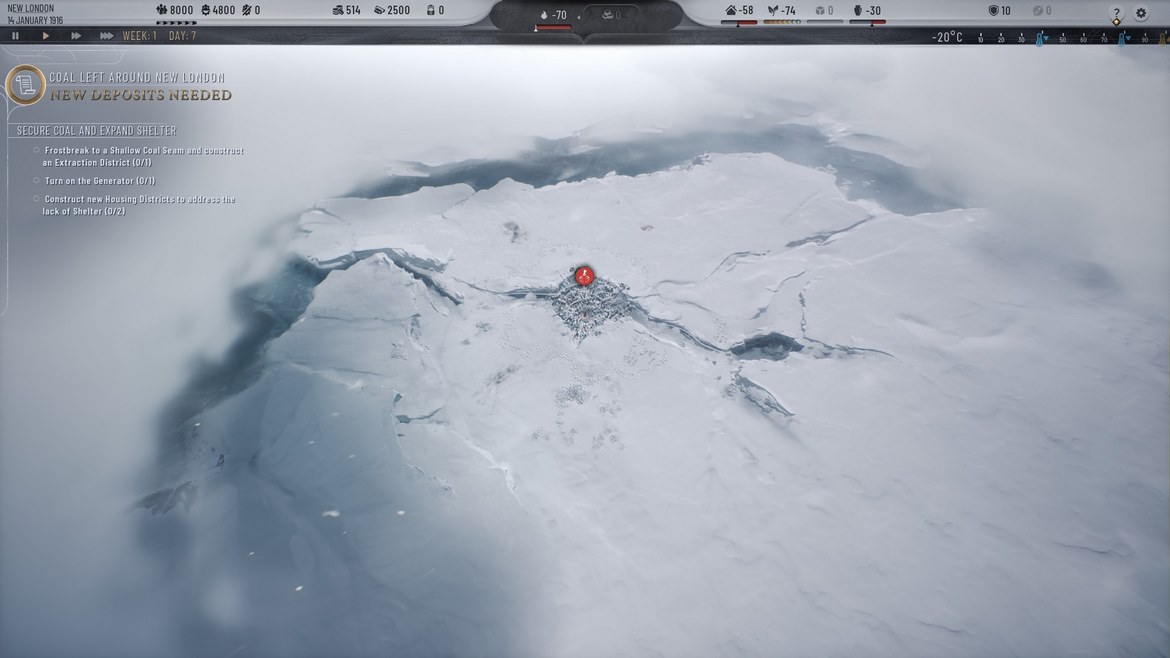Click the heatstamps icon showing 514
Image resolution: width=1170 pixels, height=658 pixels.
pos(338,10)
